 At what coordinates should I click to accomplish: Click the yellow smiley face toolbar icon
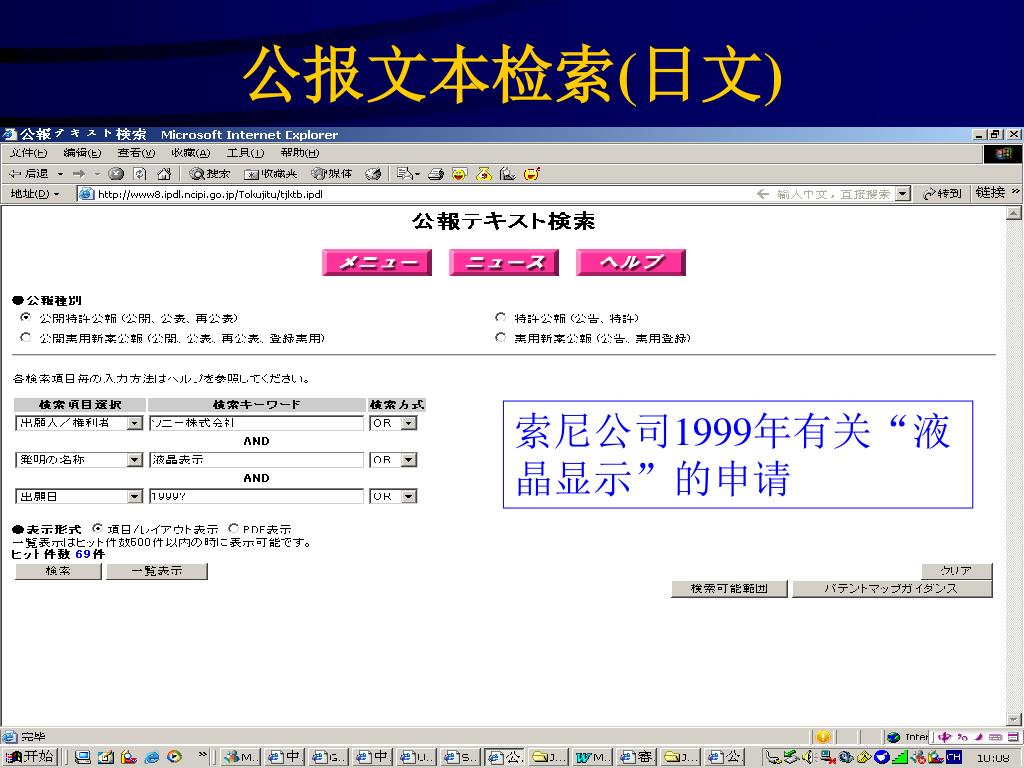click(460, 174)
